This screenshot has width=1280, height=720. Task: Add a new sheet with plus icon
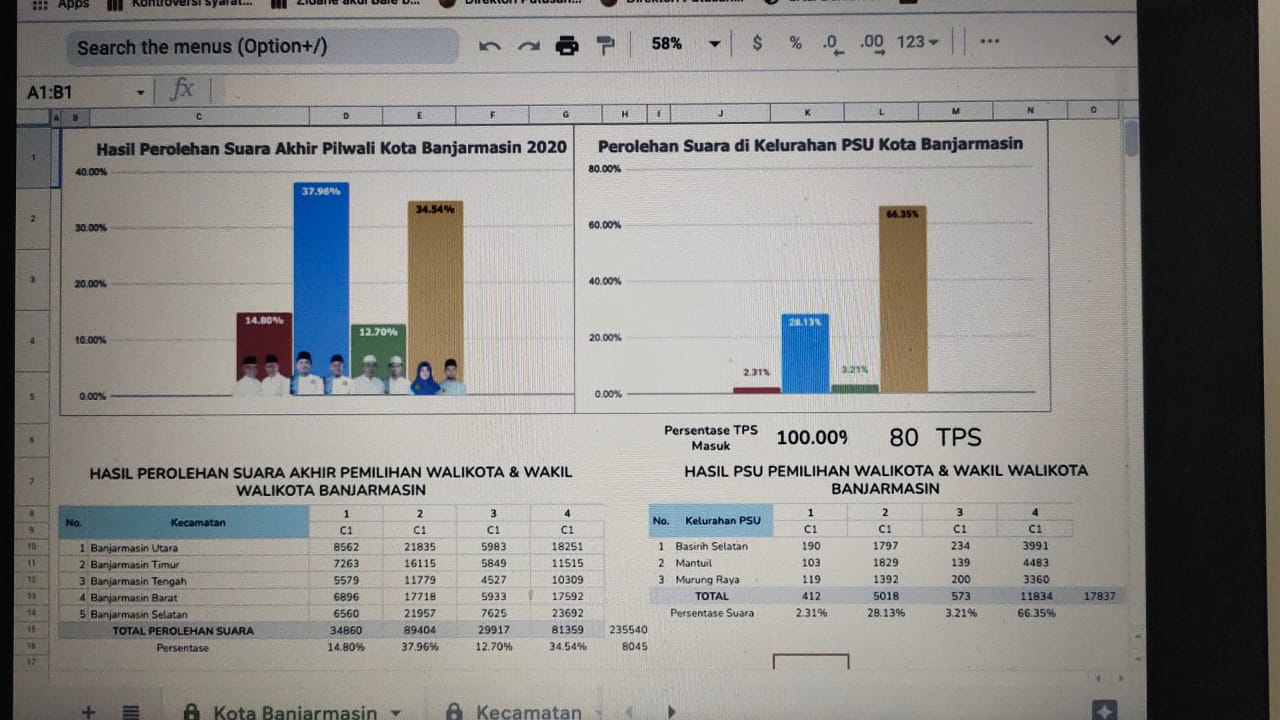[88, 711]
